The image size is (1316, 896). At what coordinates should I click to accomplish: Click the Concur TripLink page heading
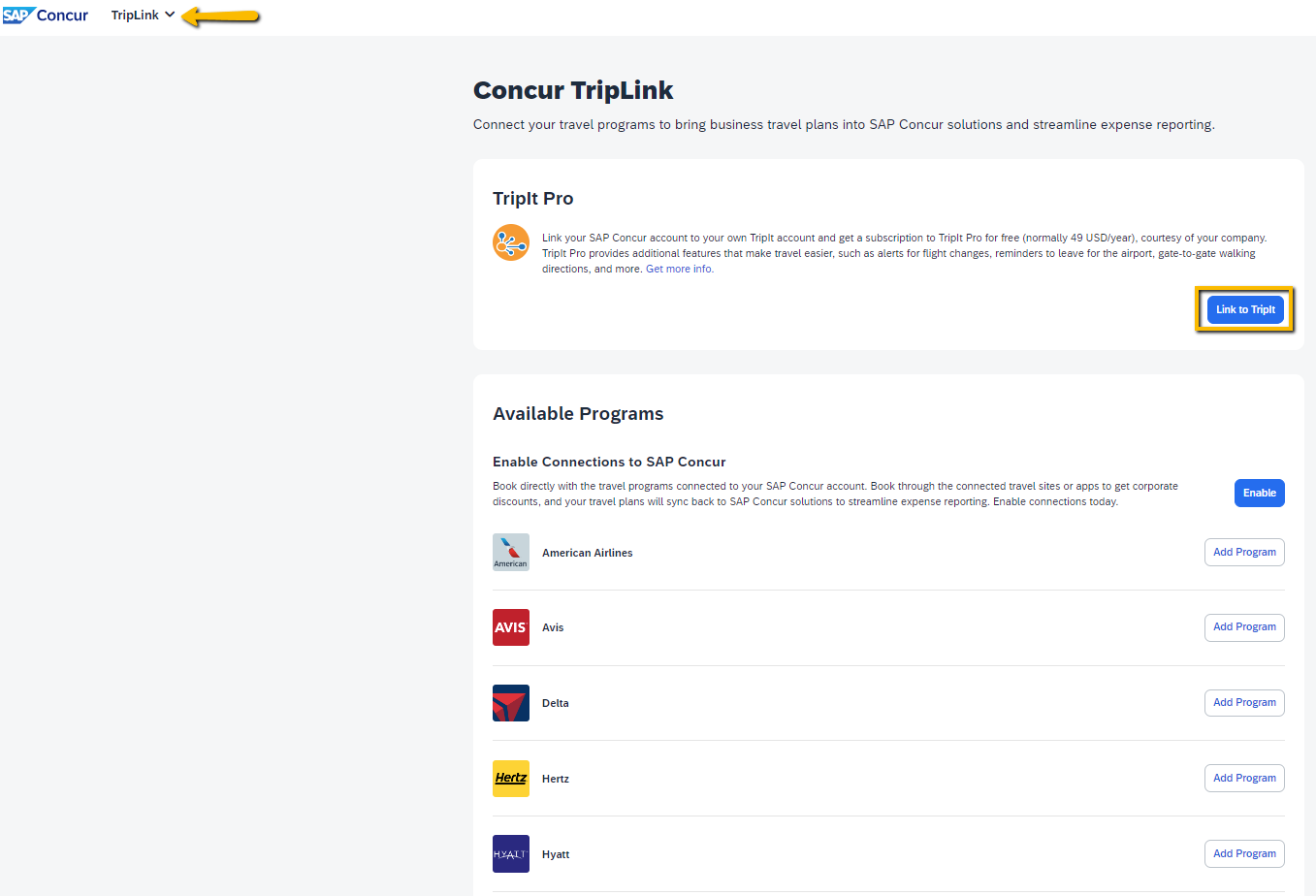573,90
